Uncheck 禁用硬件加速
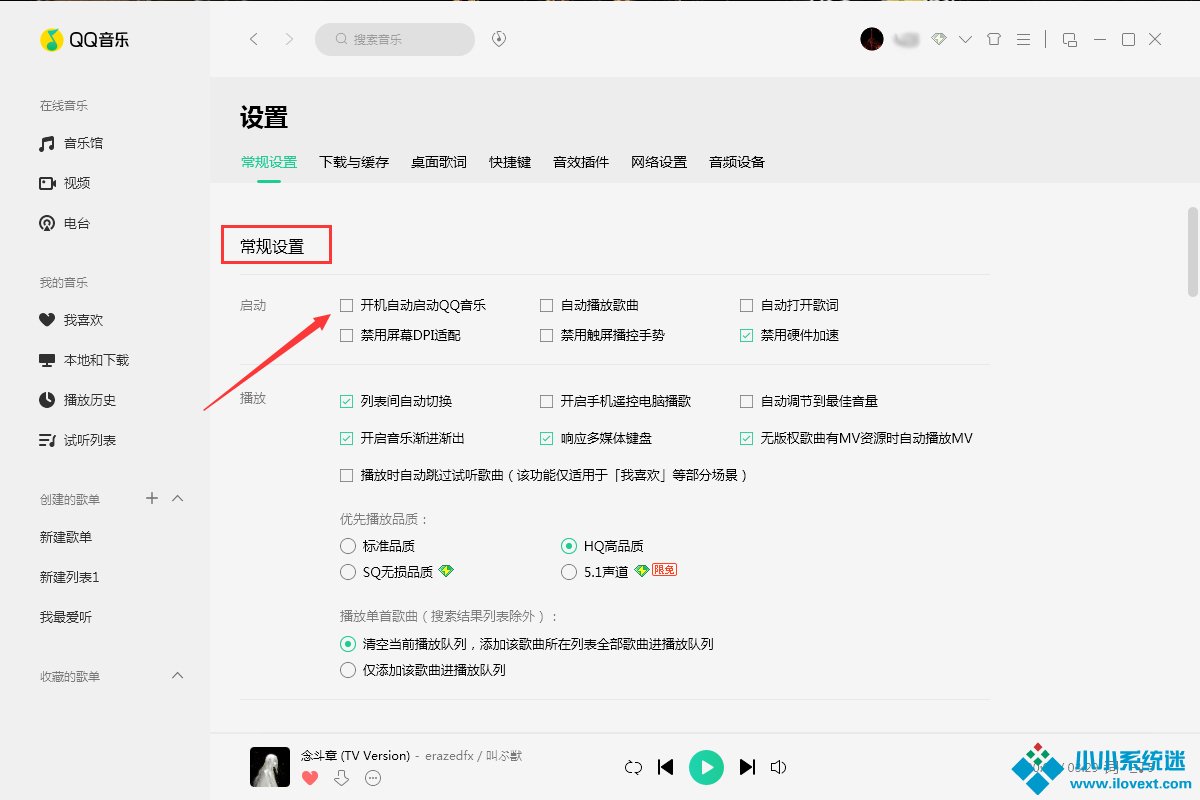Screen dimensions: 1200x800 (x=747, y=335)
